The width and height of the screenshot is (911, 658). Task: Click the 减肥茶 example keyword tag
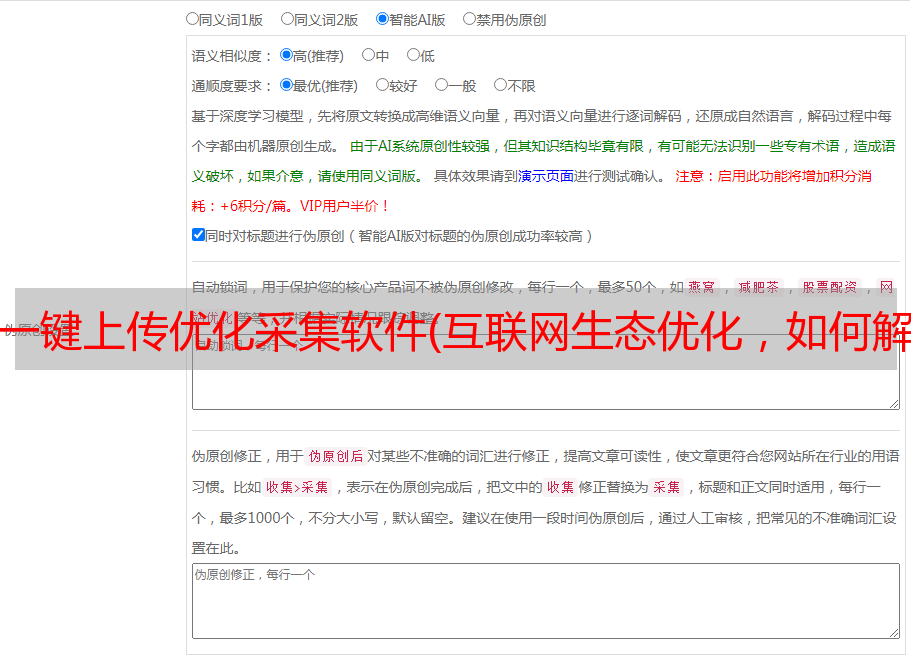click(758, 287)
